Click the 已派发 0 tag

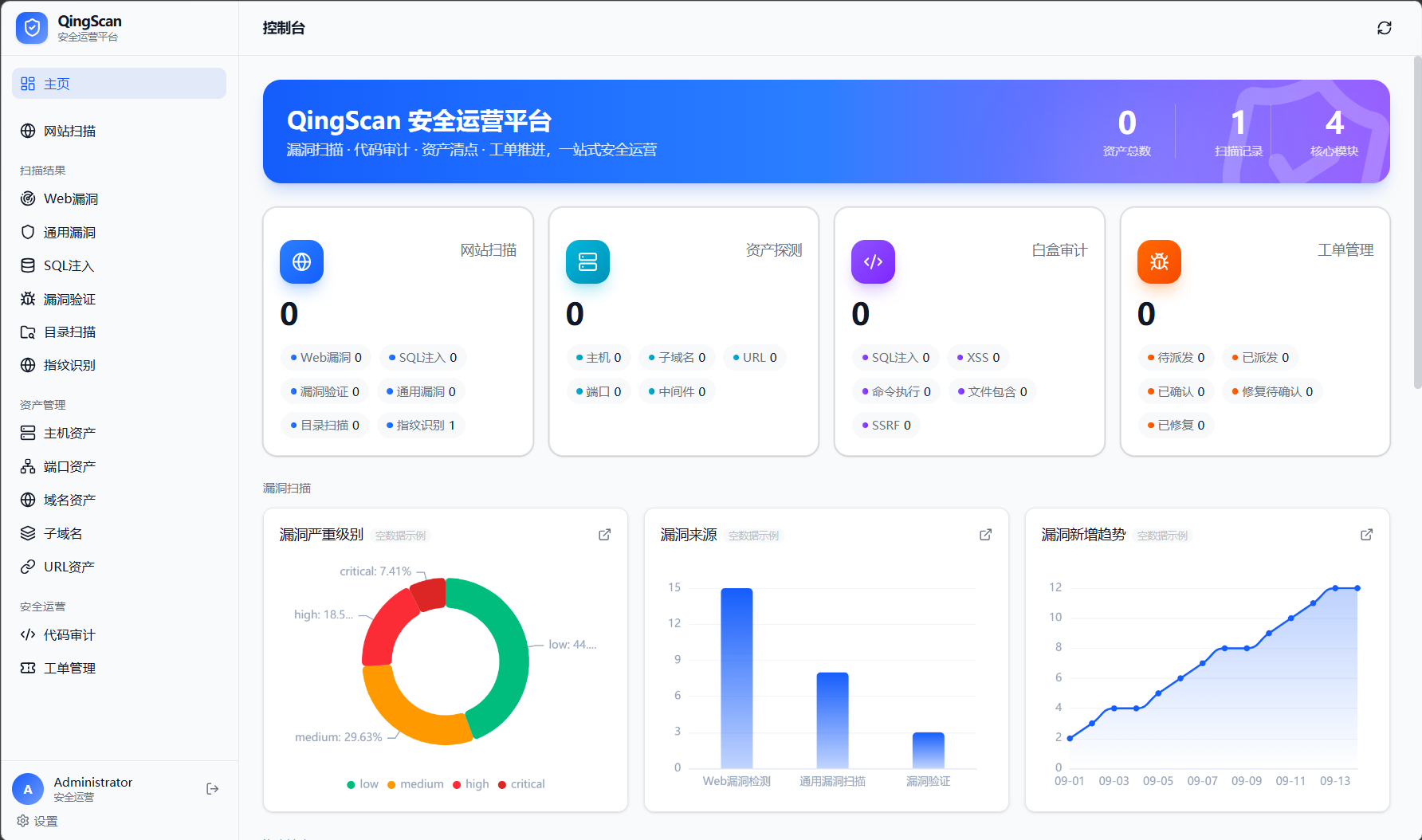1260,358
